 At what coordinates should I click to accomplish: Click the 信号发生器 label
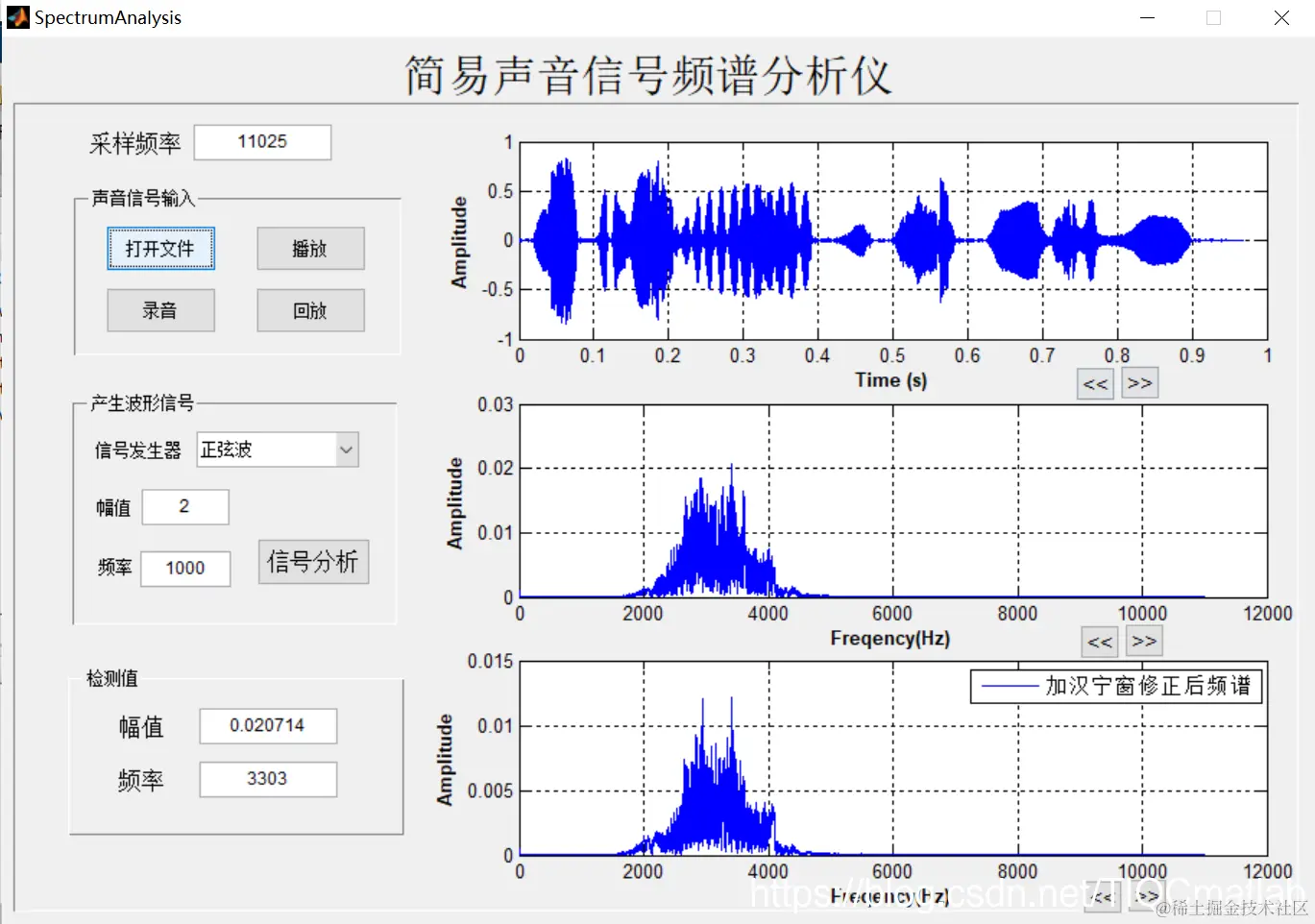(138, 450)
